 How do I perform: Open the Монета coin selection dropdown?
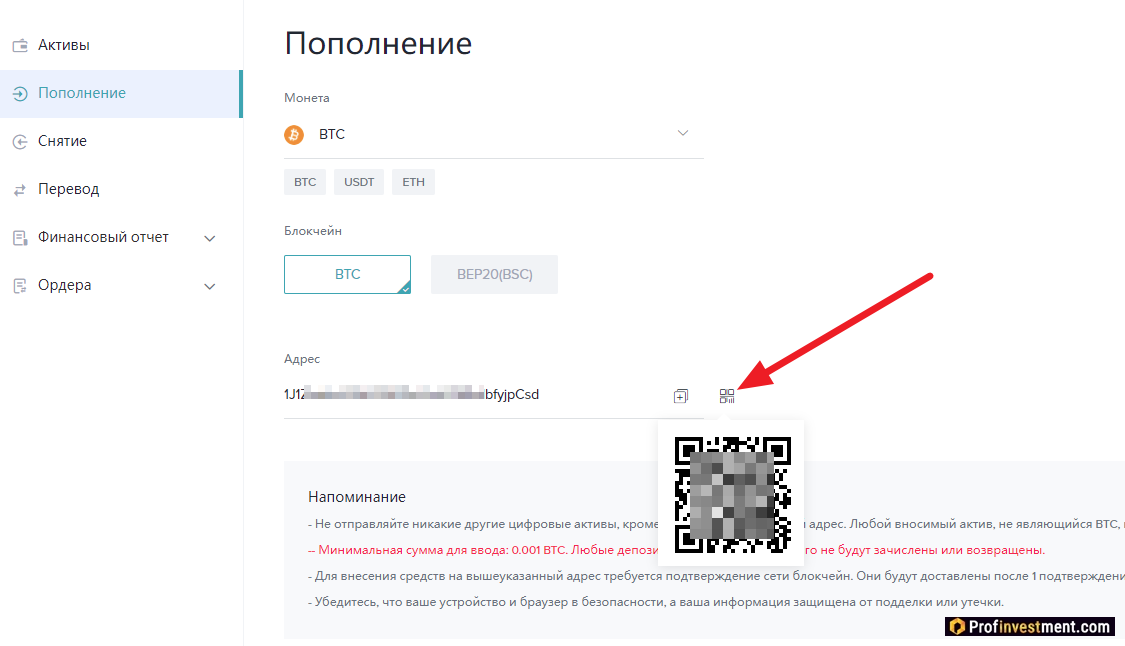tap(494, 134)
